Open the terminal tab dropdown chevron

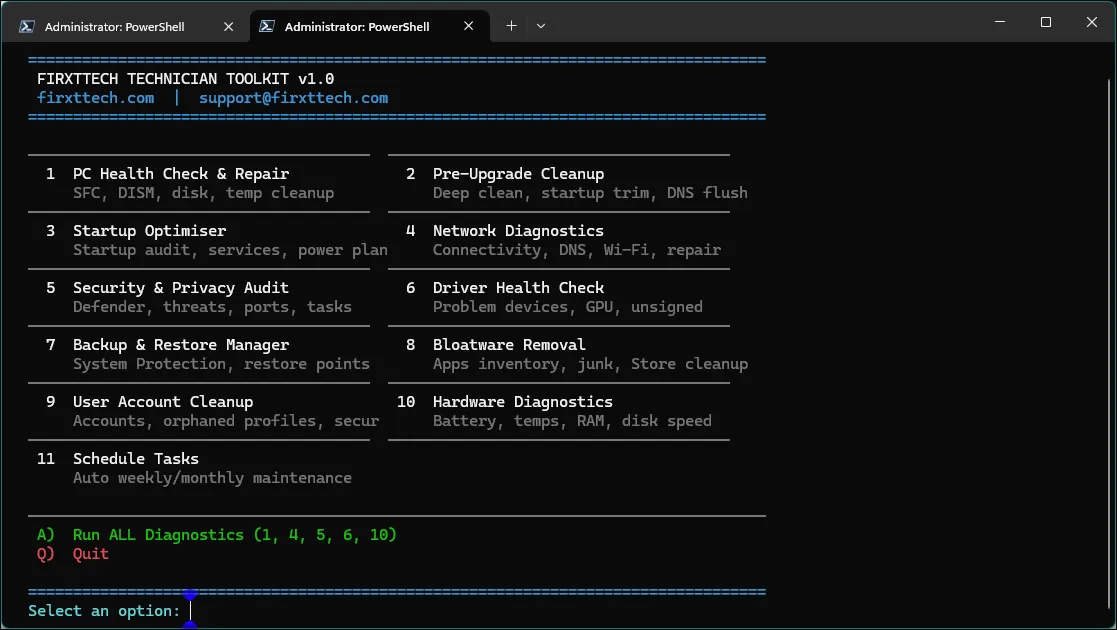pos(541,25)
